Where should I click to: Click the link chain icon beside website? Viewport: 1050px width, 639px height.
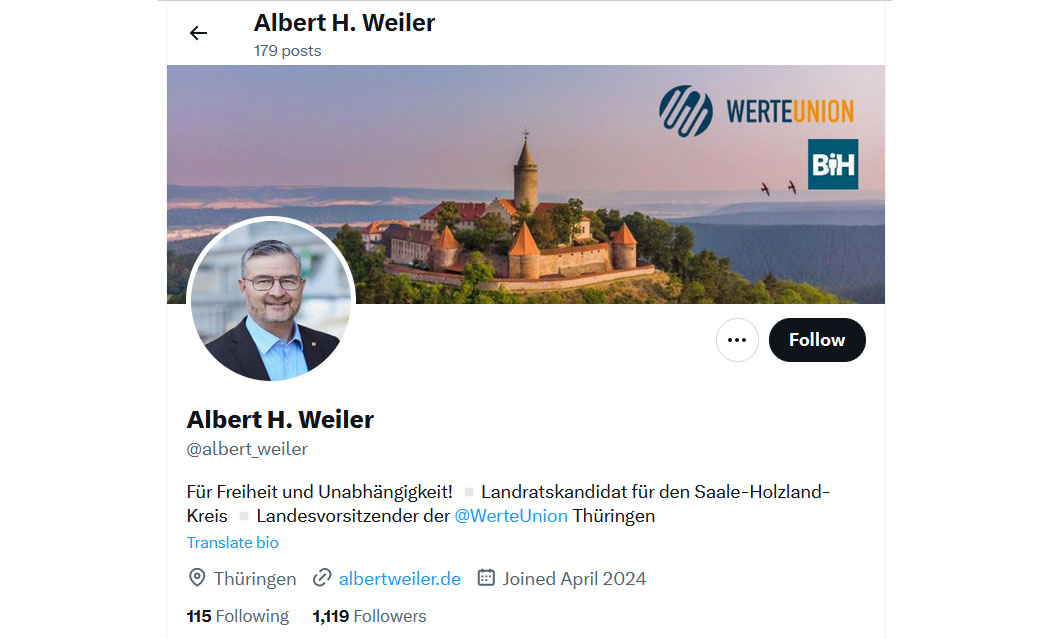[x=322, y=577]
